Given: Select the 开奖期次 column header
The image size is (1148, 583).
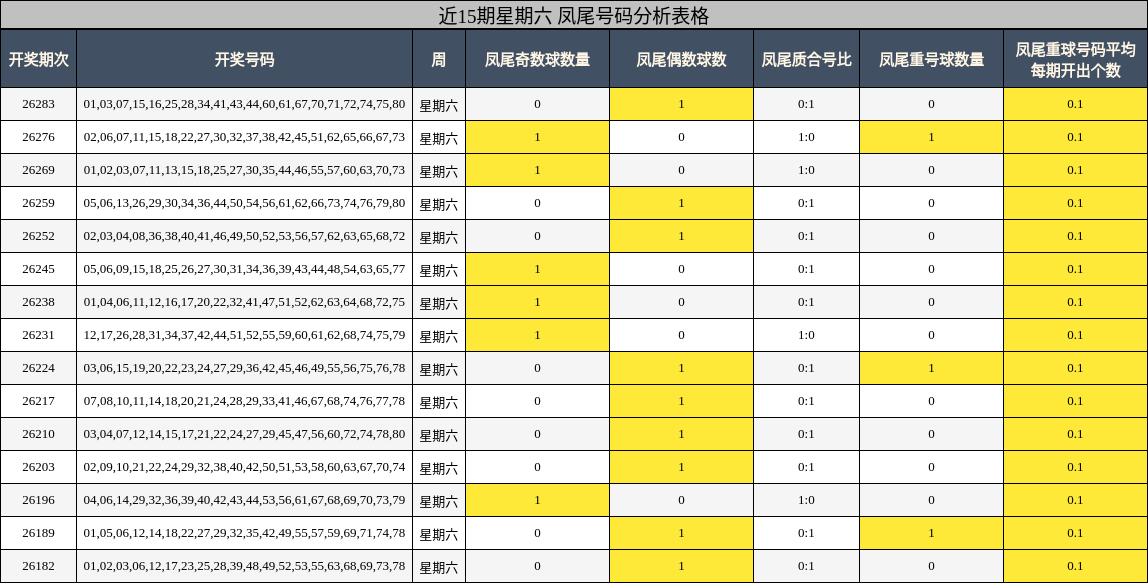Looking at the screenshot, I should point(38,59).
